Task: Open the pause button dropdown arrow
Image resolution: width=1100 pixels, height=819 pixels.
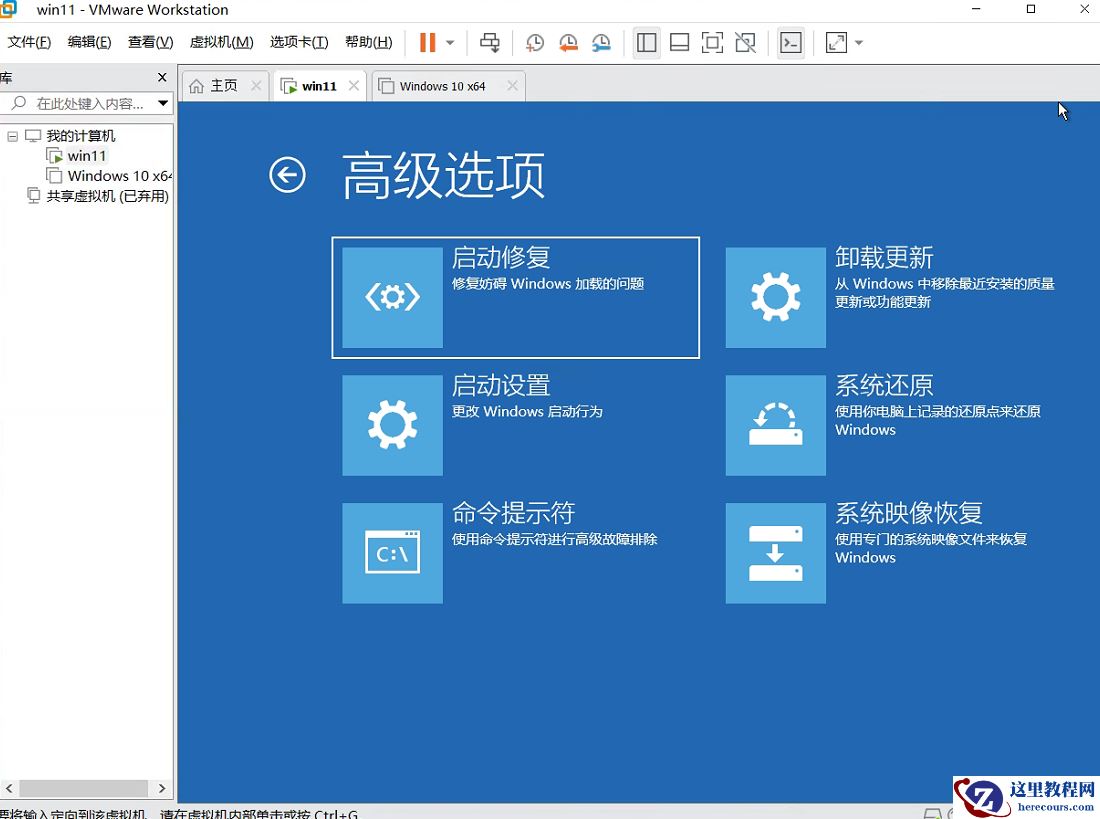Action: [450, 42]
